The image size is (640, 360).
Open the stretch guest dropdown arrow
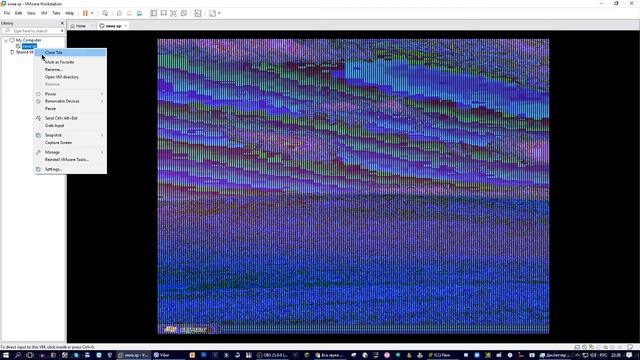219,13
